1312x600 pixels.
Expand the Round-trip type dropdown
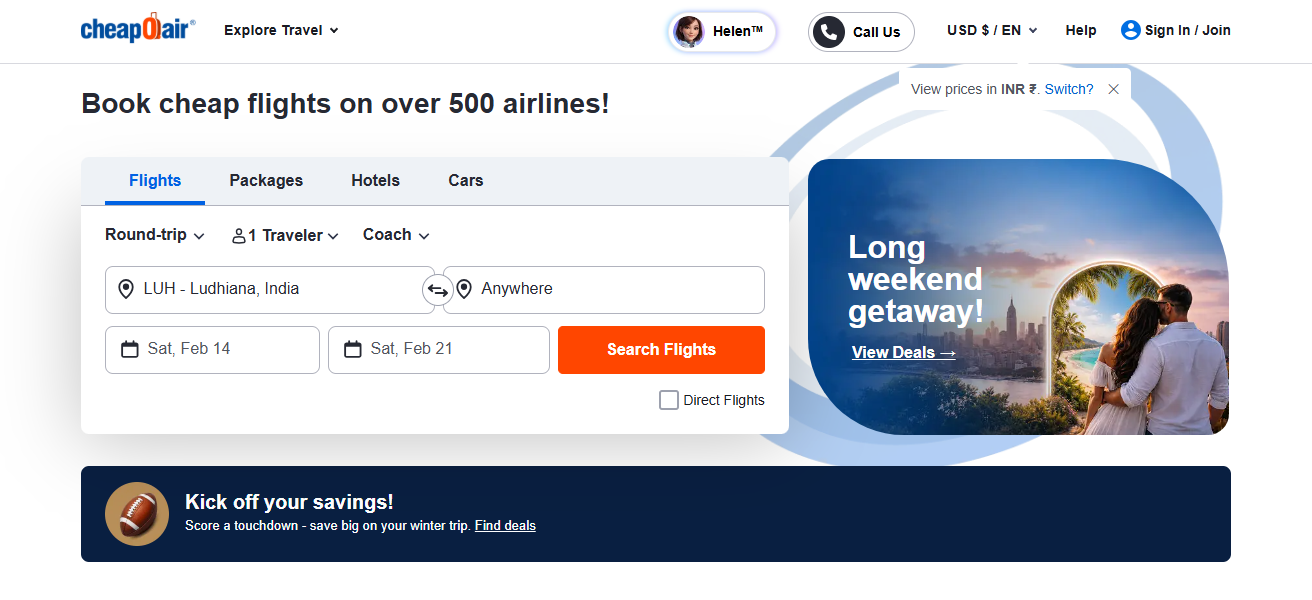click(x=155, y=235)
